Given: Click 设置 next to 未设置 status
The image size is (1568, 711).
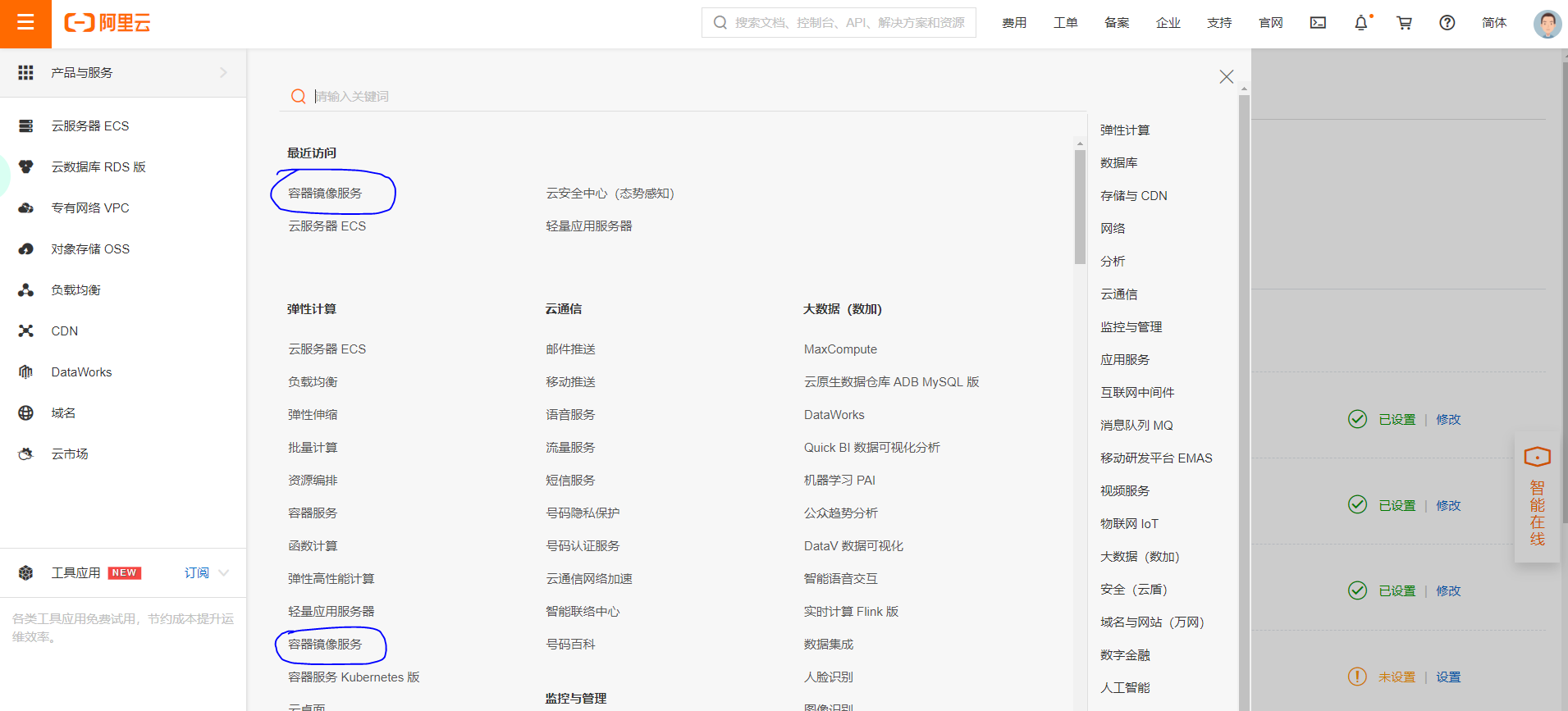Looking at the screenshot, I should click(1448, 677).
